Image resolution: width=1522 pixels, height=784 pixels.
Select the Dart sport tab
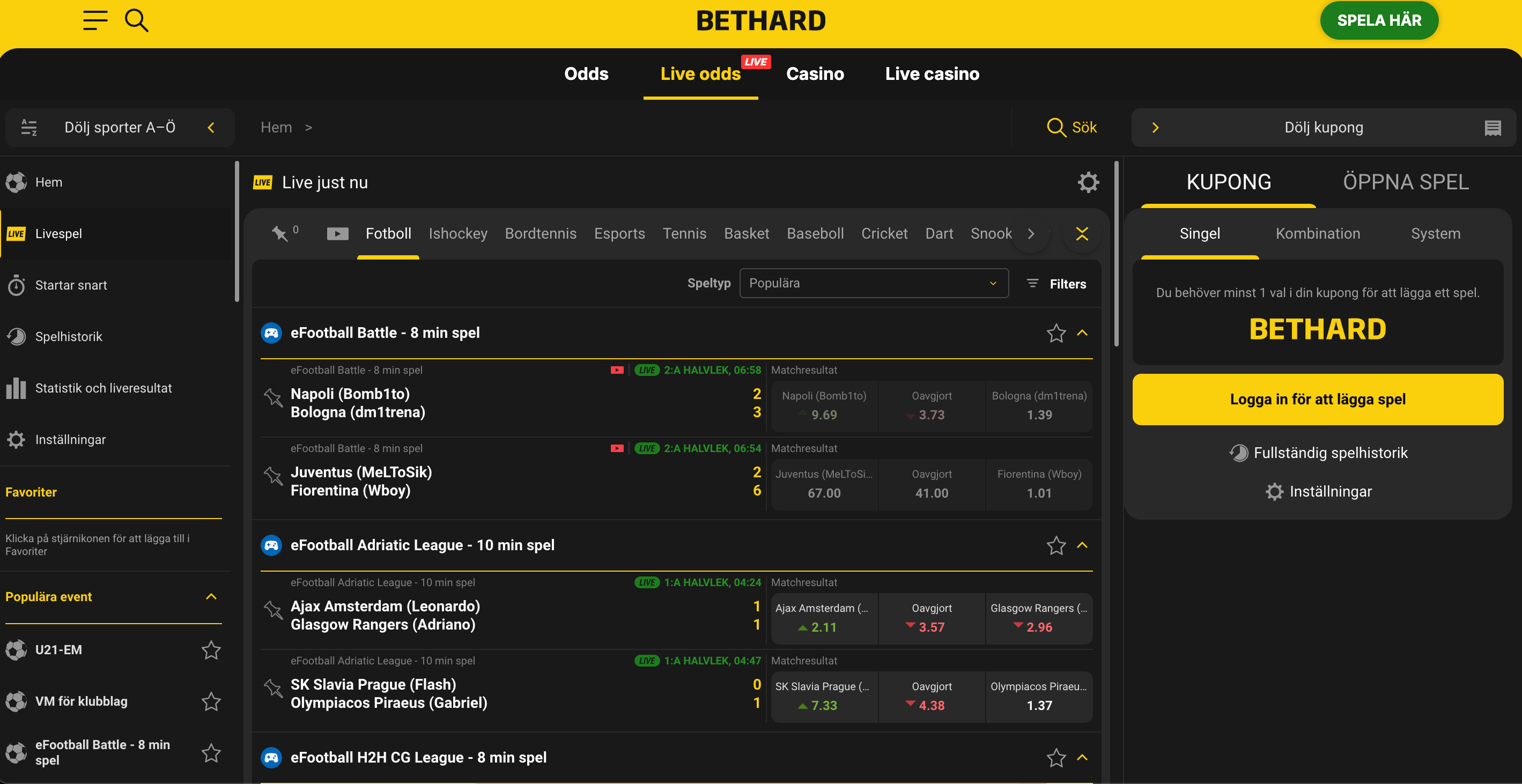coord(939,233)
